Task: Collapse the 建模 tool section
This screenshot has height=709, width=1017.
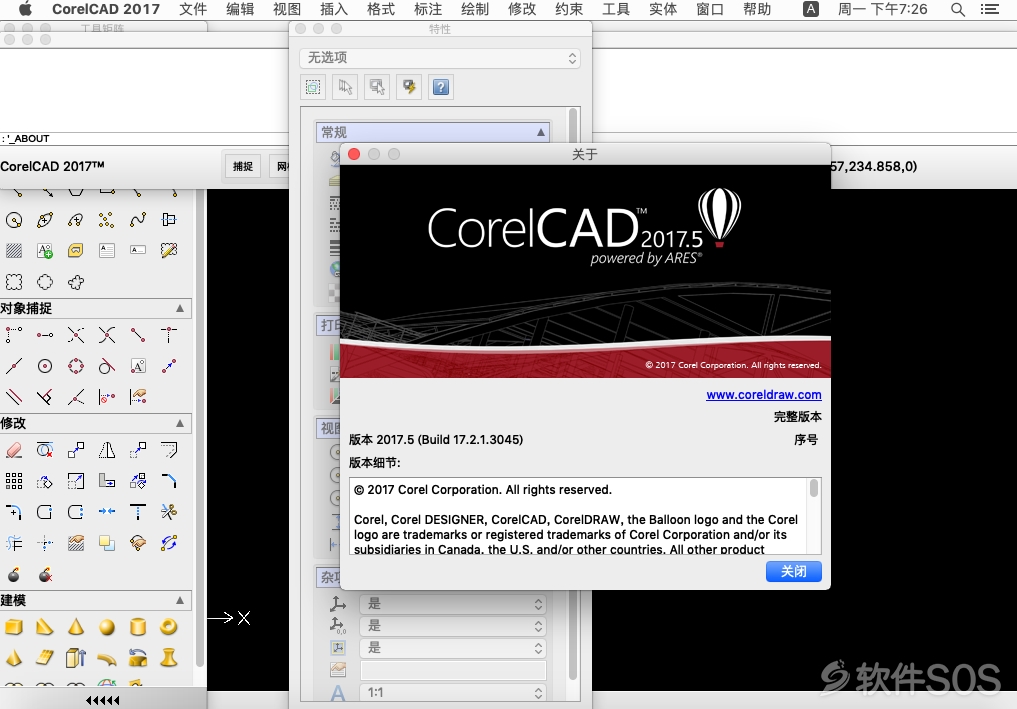Action: [x=180, y=601]
